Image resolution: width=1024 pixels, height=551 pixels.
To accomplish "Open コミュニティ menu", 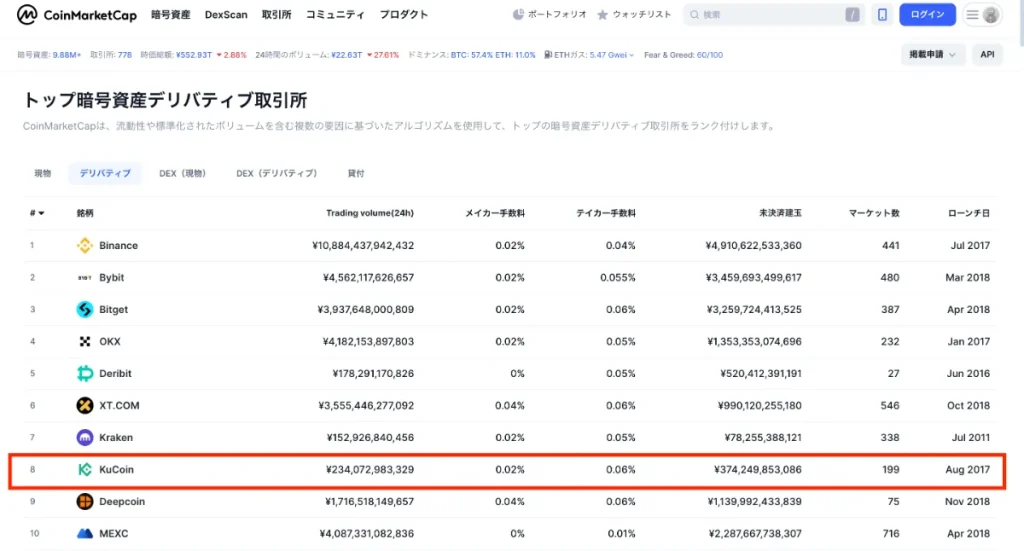I will pyautogui.click(x=335, y=14).
